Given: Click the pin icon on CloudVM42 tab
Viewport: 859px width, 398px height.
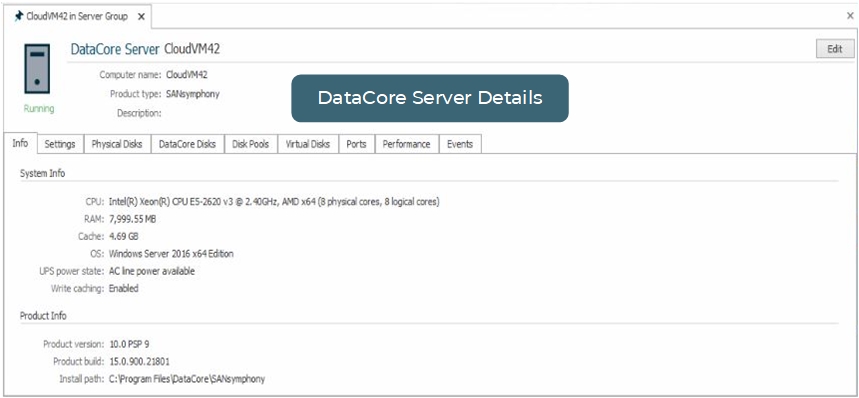Looking at the screenshot, I should point(20,16).
